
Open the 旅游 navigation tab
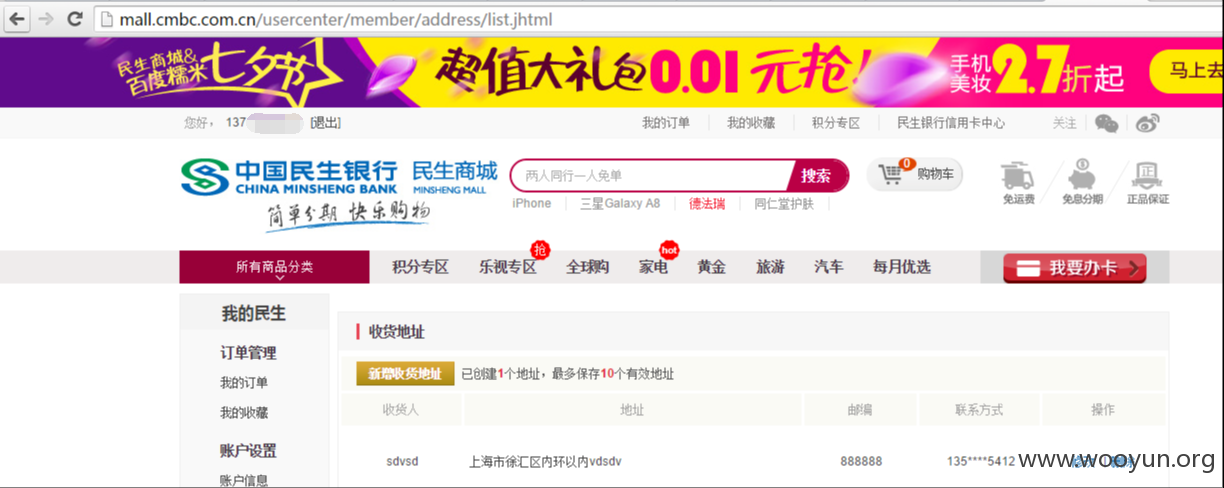pos(770,267)
